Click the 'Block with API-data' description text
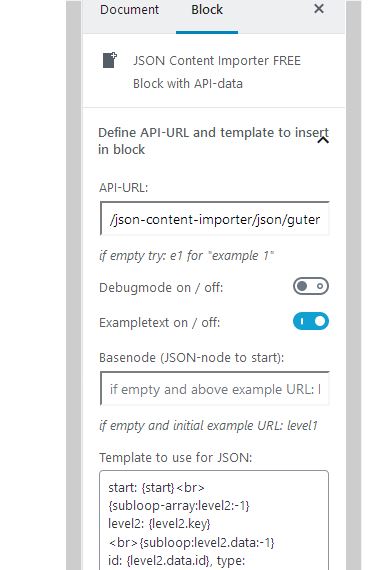 click(188, 84)
